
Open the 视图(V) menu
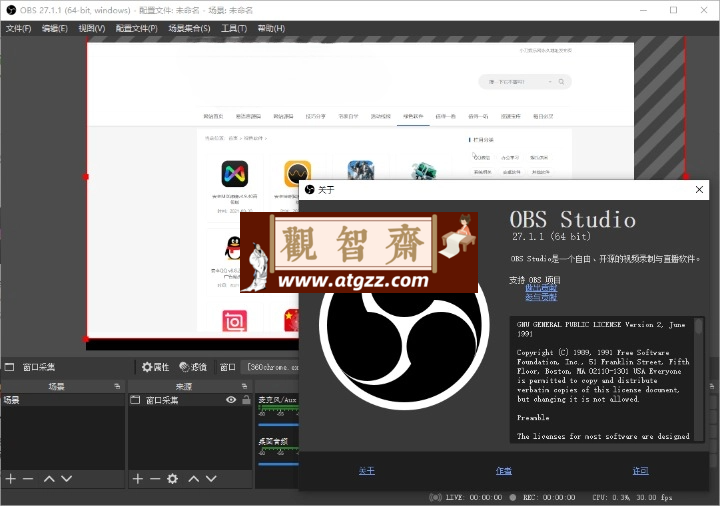coord(92,28)
